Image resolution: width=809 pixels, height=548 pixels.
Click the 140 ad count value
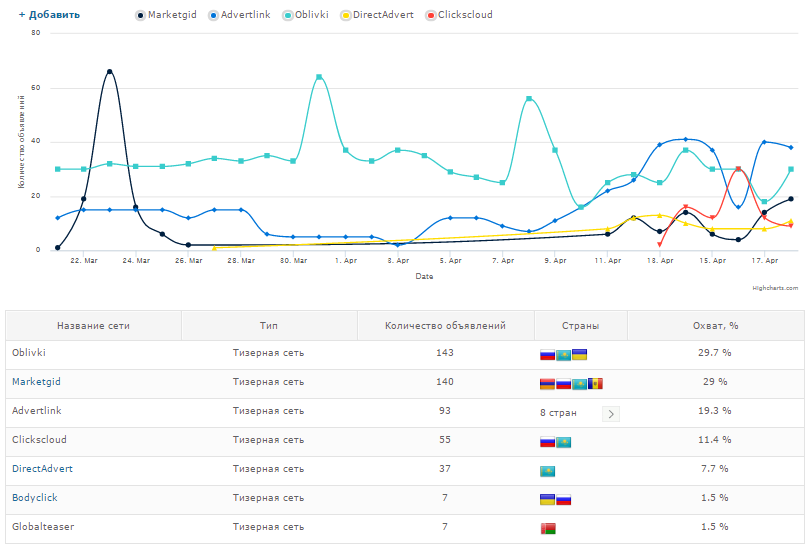[445, 382]
